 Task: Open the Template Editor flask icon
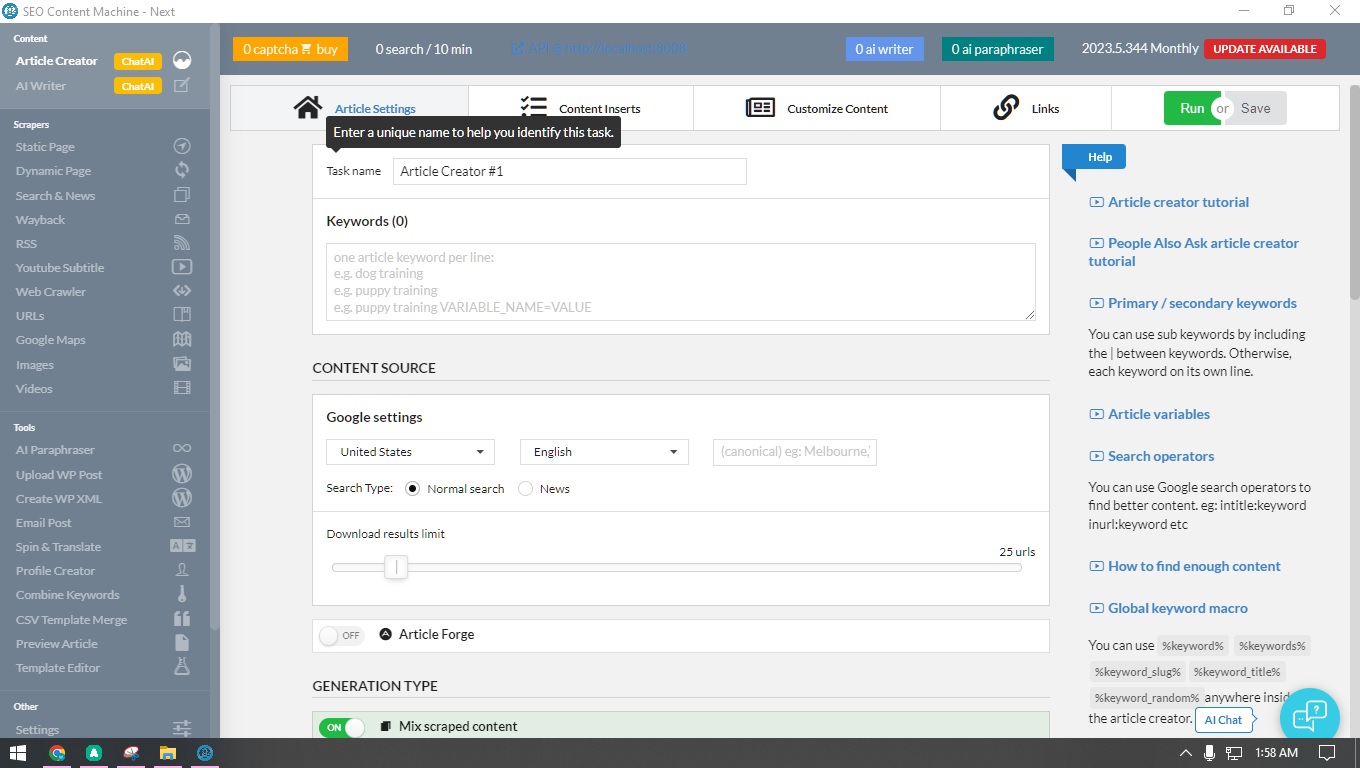[x=182, y=667]
